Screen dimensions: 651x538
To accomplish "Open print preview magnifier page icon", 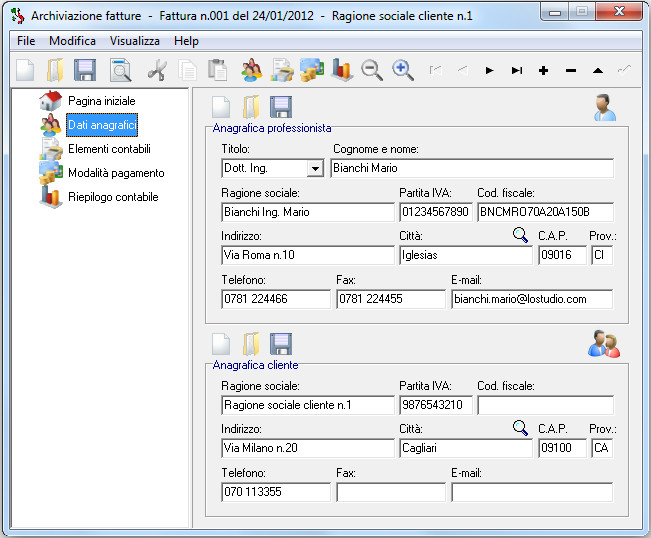I will (x=120, y=70).
